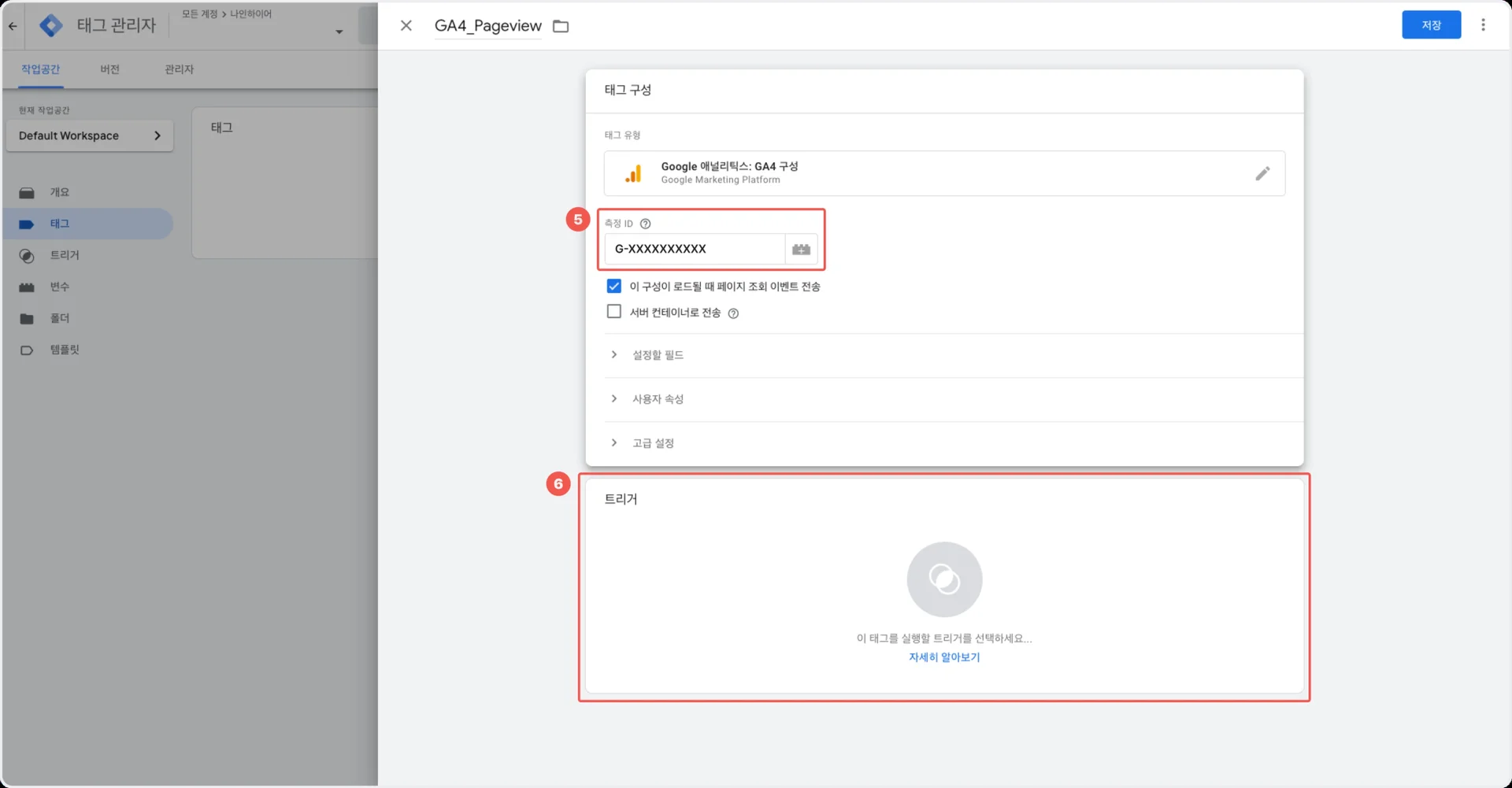Click the Tag Manager back arrow

(x=13, y=26)
